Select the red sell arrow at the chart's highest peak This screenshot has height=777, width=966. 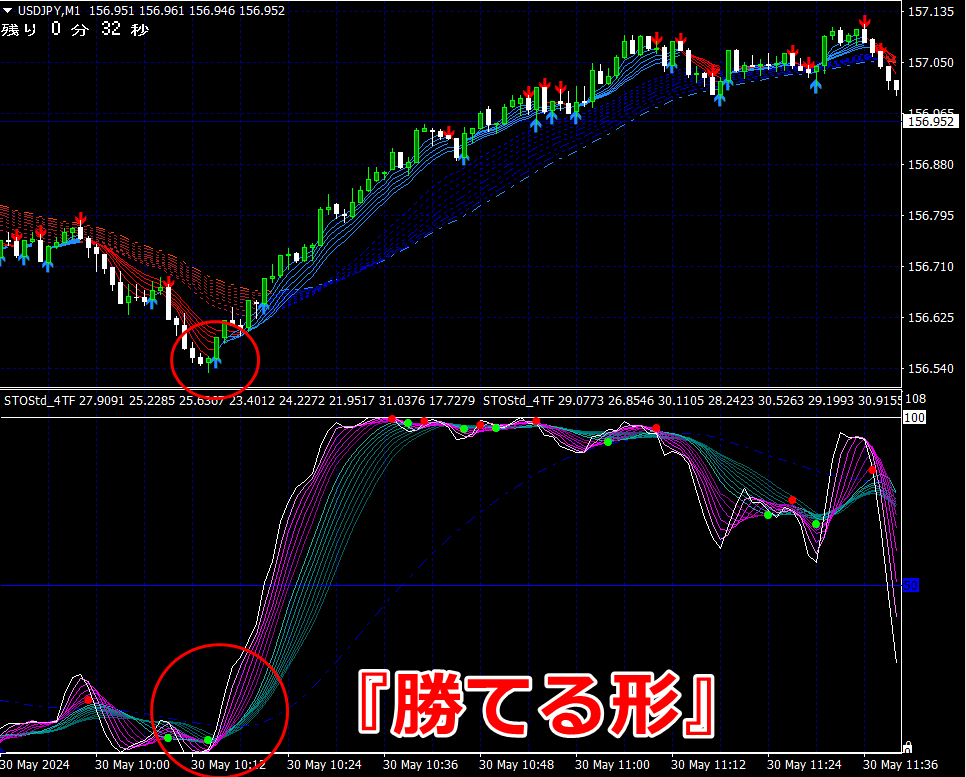pos(864,22)
